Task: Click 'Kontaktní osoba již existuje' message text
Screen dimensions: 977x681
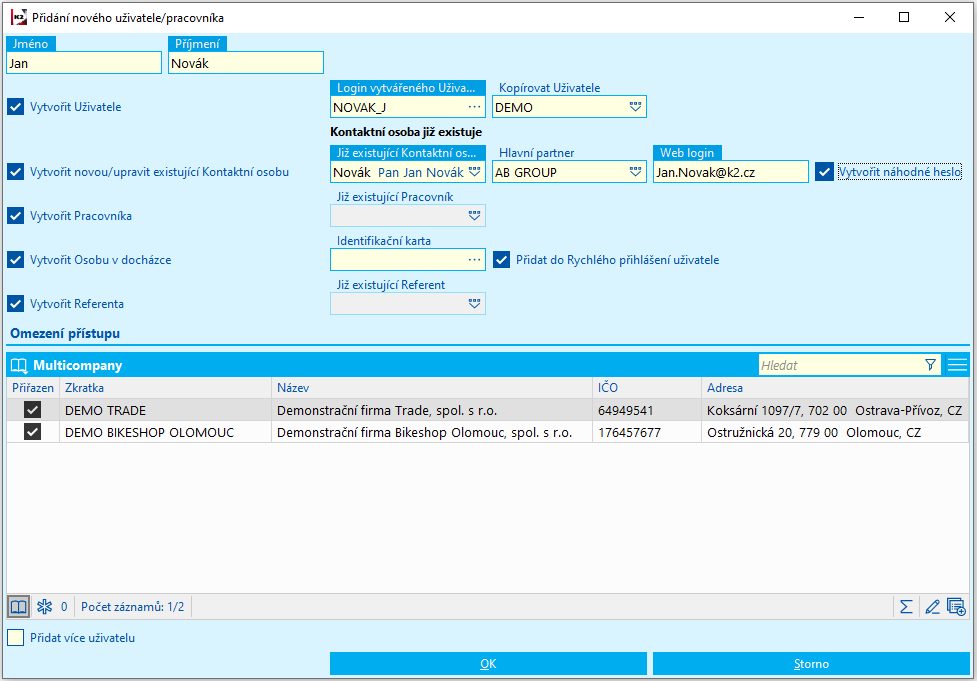Action: pos(406,132)
